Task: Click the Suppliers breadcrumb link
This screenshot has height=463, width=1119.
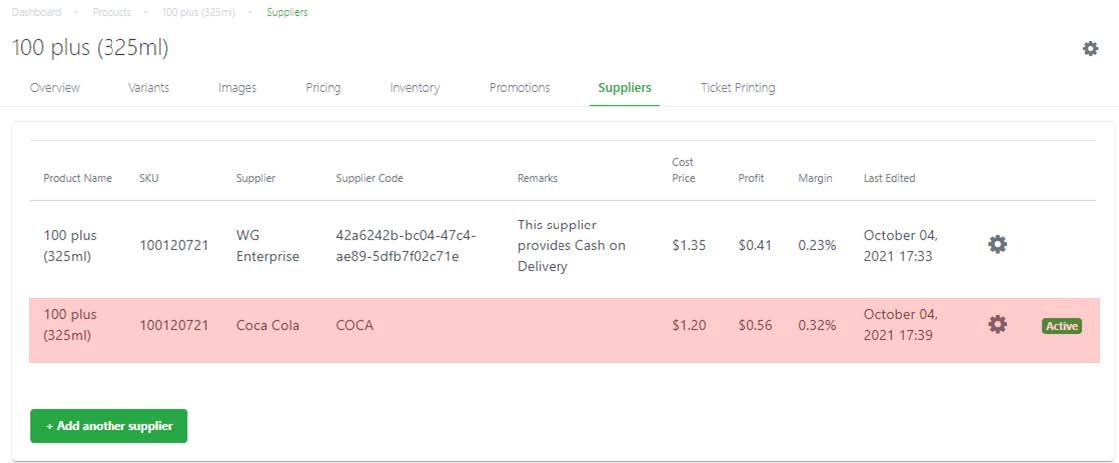Action: coord(287,12)
